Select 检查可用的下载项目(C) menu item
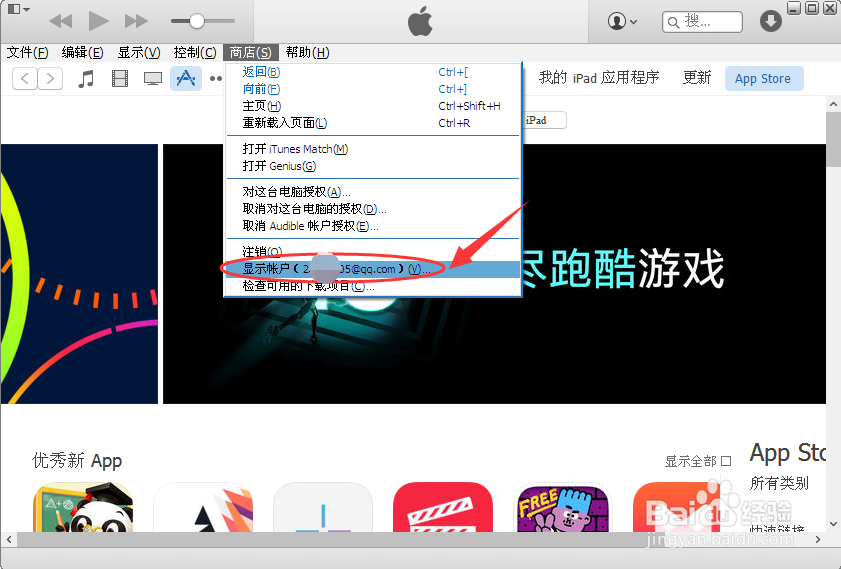The image size is (841, 569). click(373, 286)
